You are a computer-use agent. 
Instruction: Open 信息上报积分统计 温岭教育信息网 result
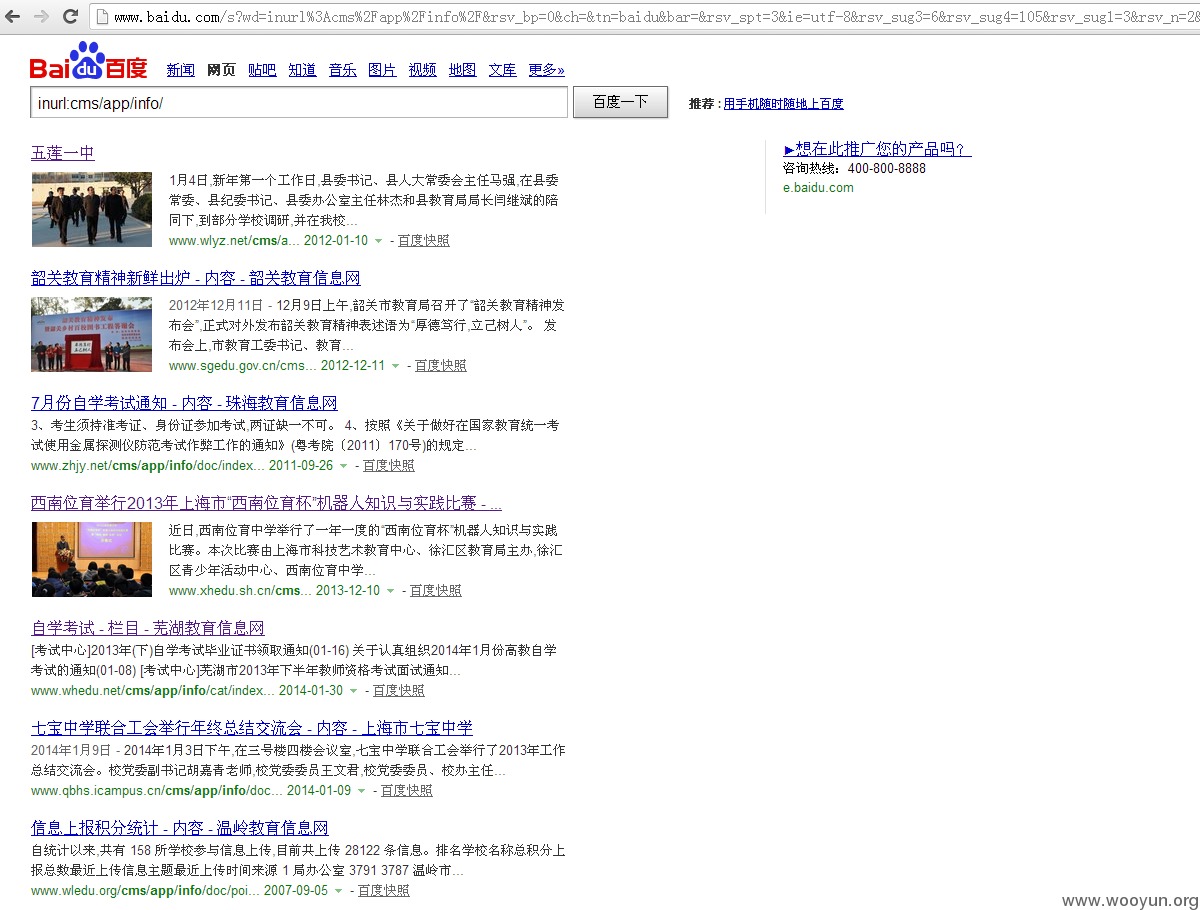tap(180, 828)
